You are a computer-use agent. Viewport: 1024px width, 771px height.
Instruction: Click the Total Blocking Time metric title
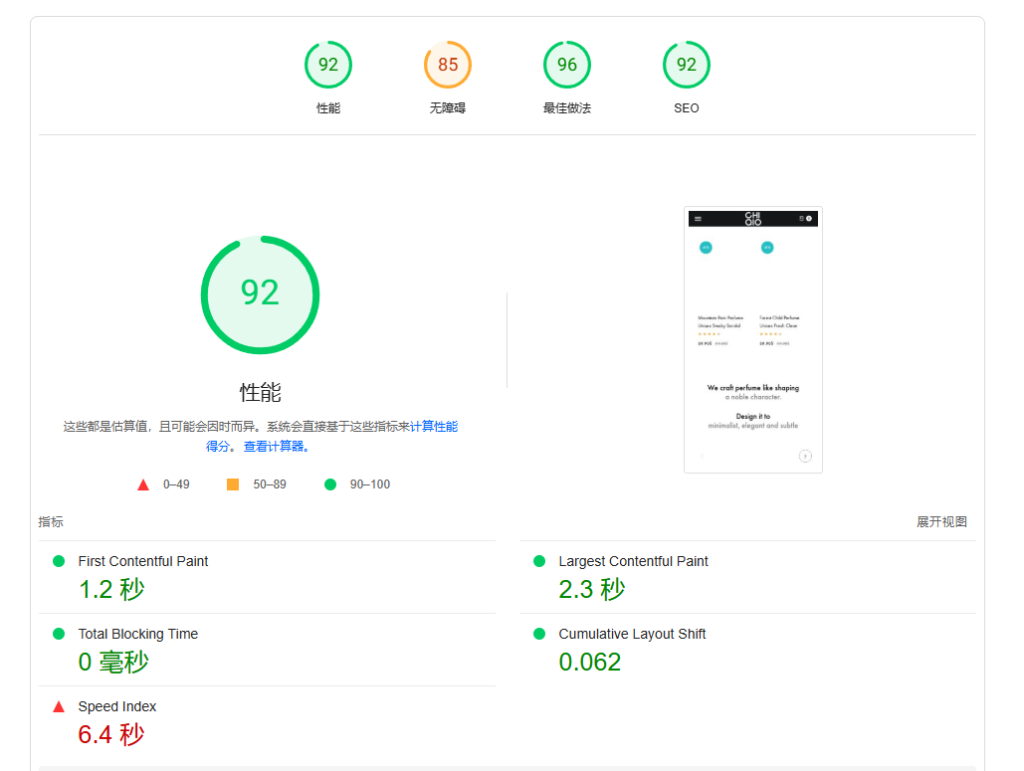[138, 634]
